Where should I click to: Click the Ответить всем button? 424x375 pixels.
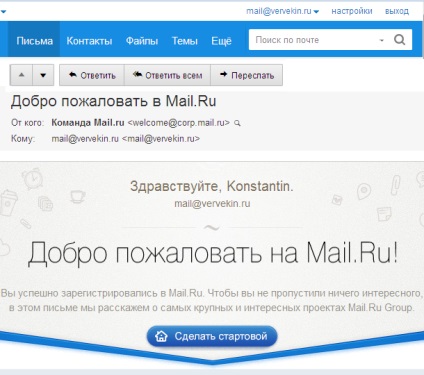tap(167, 75)
